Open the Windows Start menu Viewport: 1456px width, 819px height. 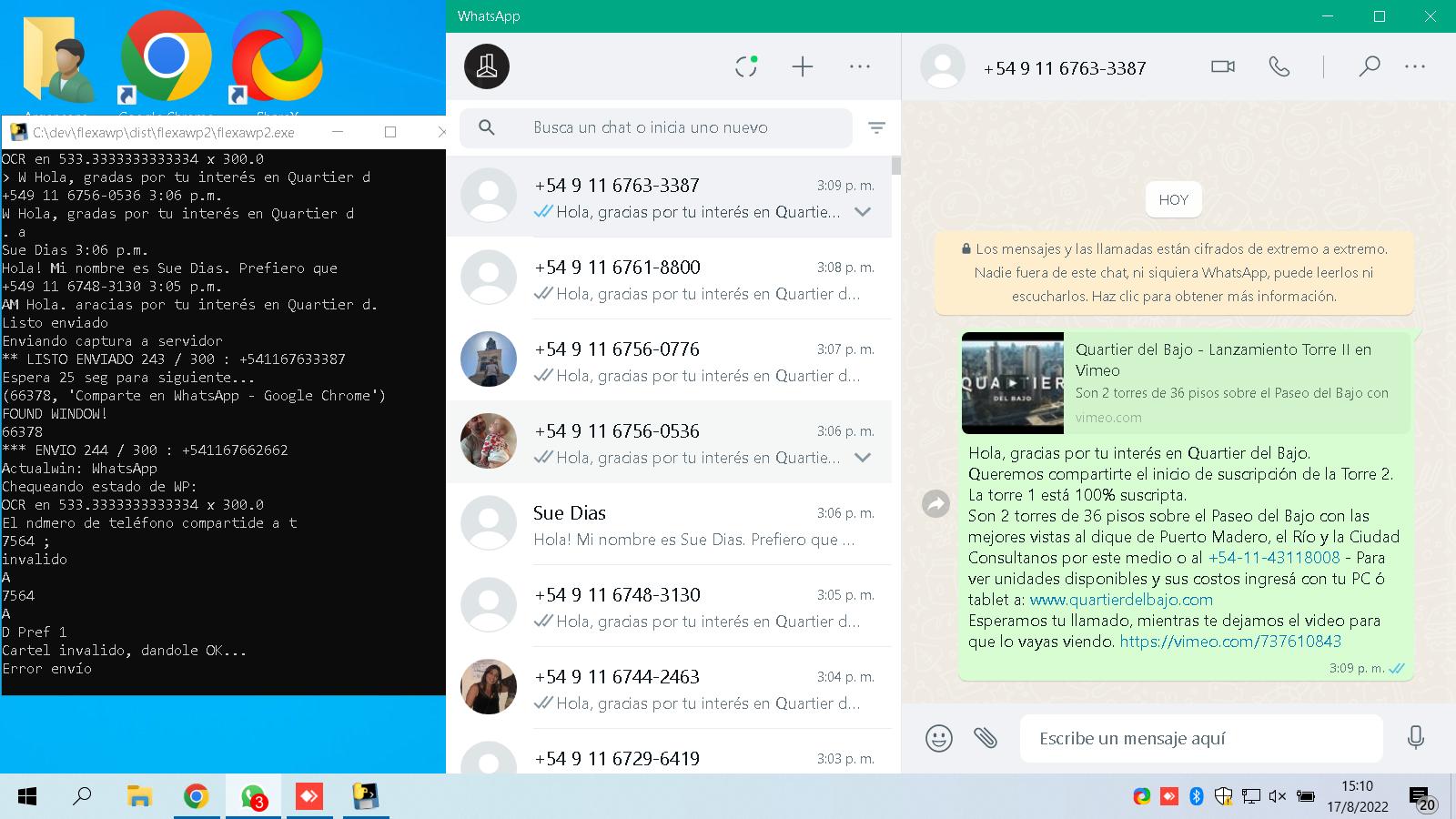(27, 797)
